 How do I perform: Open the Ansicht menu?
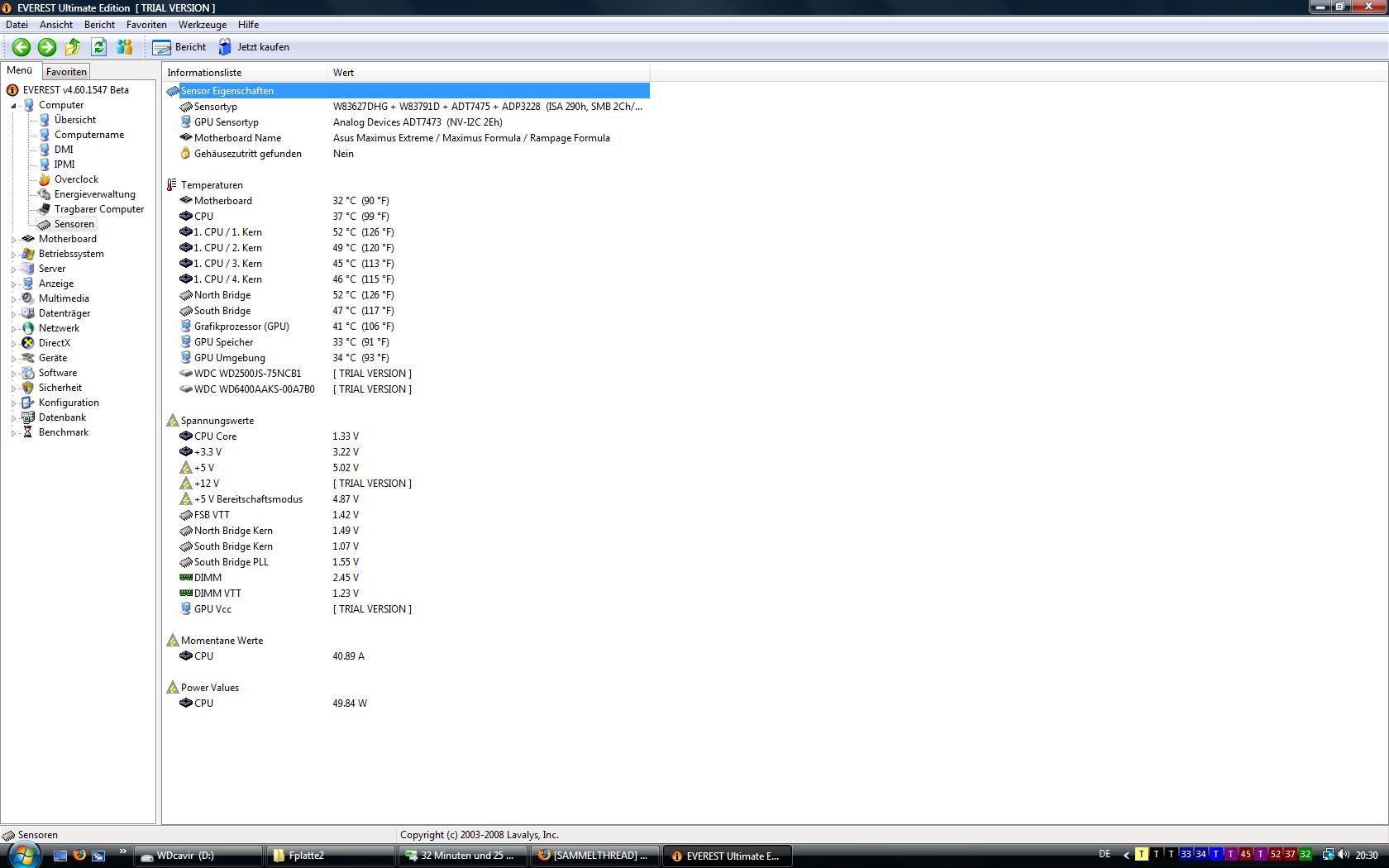tap(56, 25)
